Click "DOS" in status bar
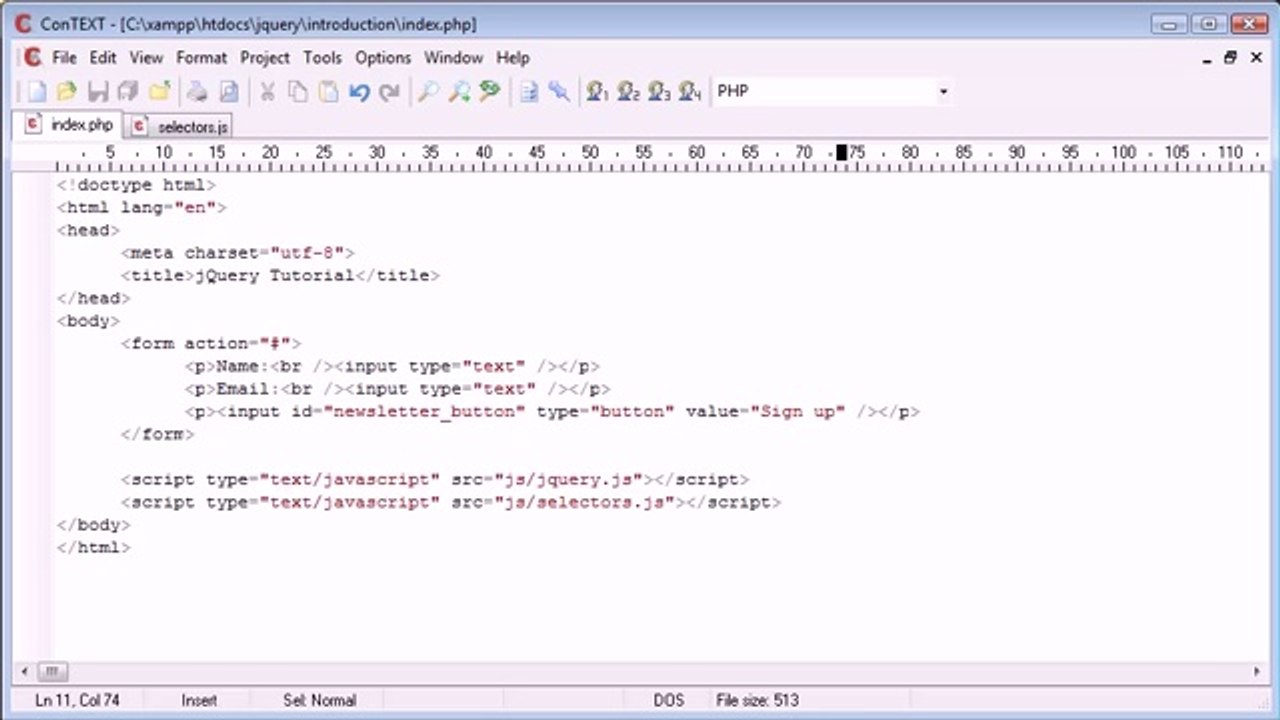The image size is (1280, 720). 669,700
